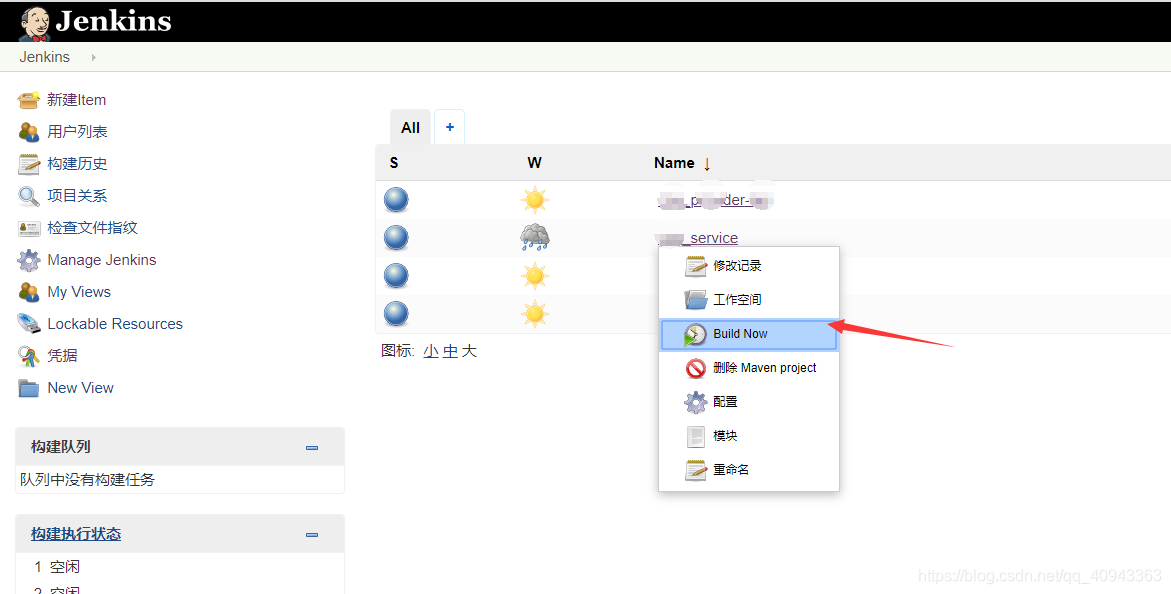
Task: Click the 构建历史 notepad icon
Action: point(28,164)
